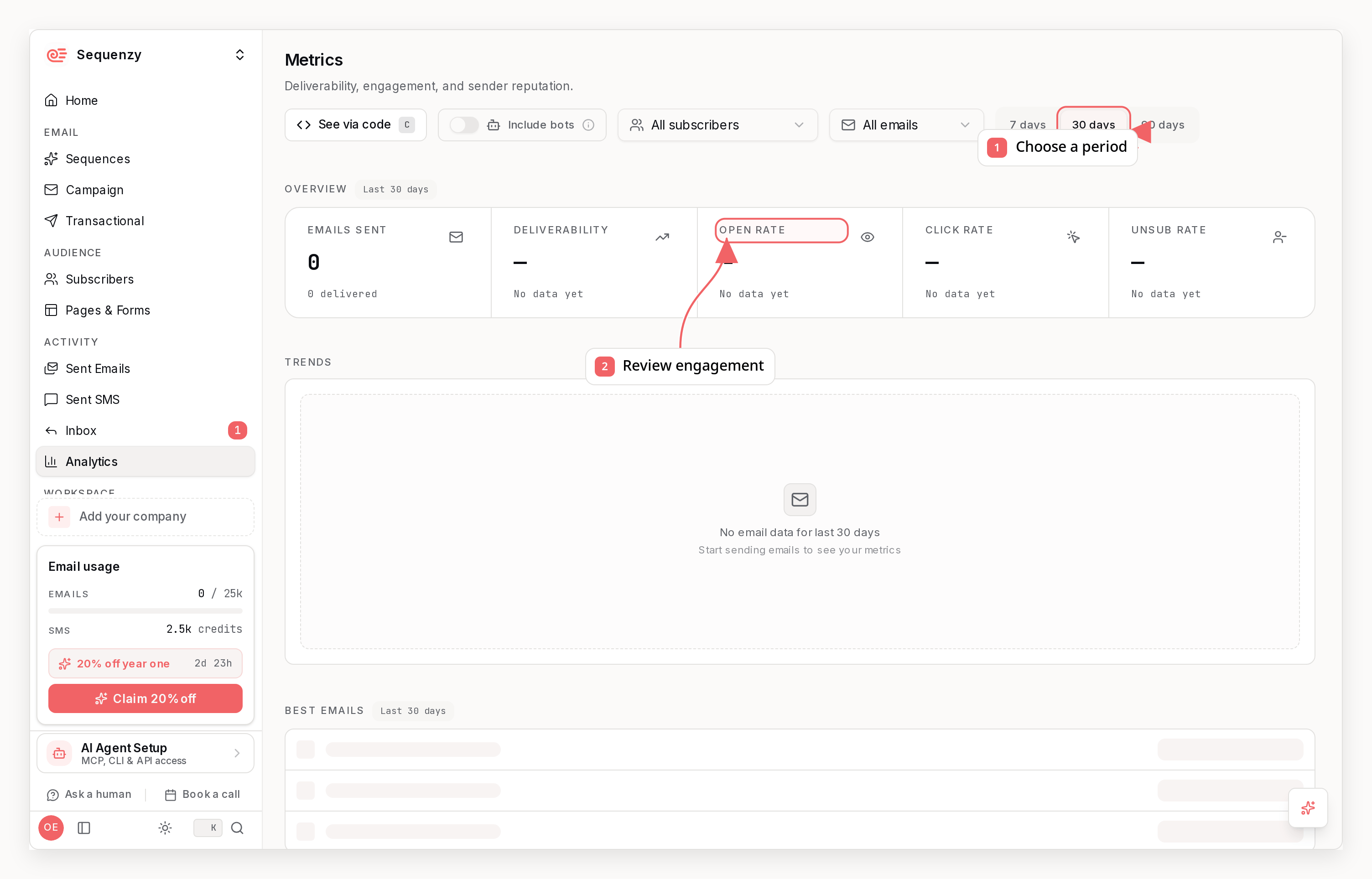Viewport: 1372px width, 879px height.
Task: Open the All emails dropdown
Action: pos(906,125)
